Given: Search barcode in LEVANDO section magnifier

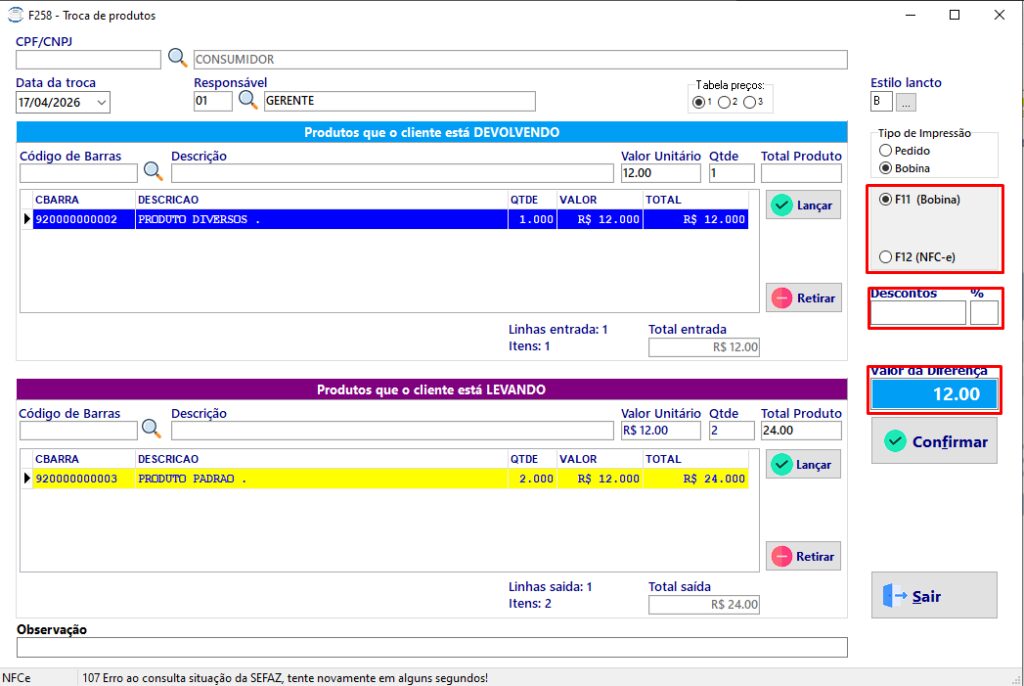Looking at the screenshot, I should pos(151,429).
